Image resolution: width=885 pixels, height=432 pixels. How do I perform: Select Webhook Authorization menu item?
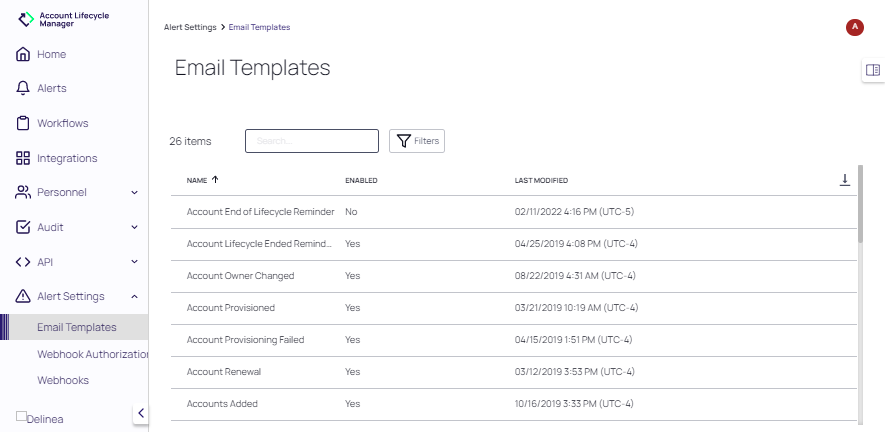click(92, 354)
